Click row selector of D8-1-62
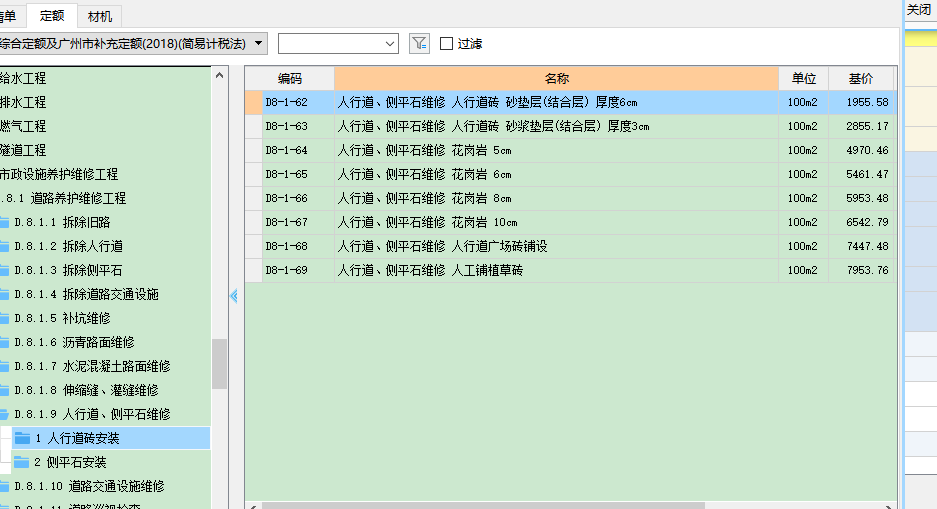Screen dimensions: 937x509 point(254,102)
